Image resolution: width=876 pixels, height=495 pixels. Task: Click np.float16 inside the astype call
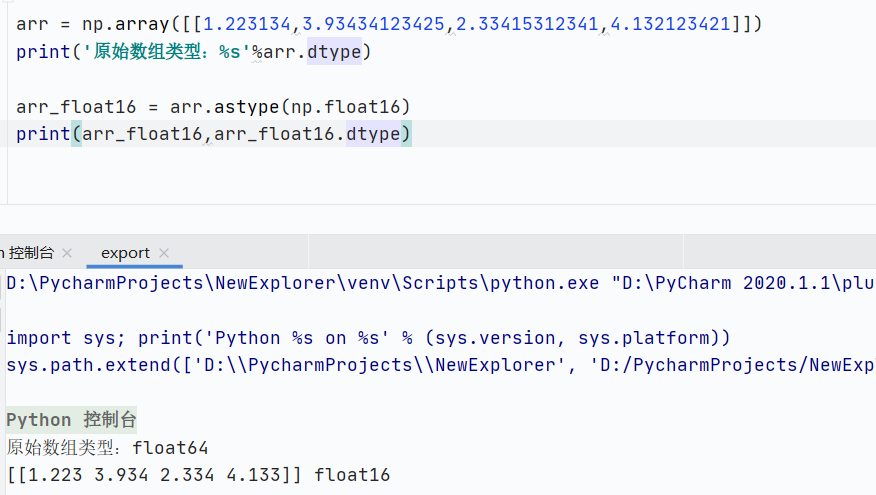(x=345, y=106)
